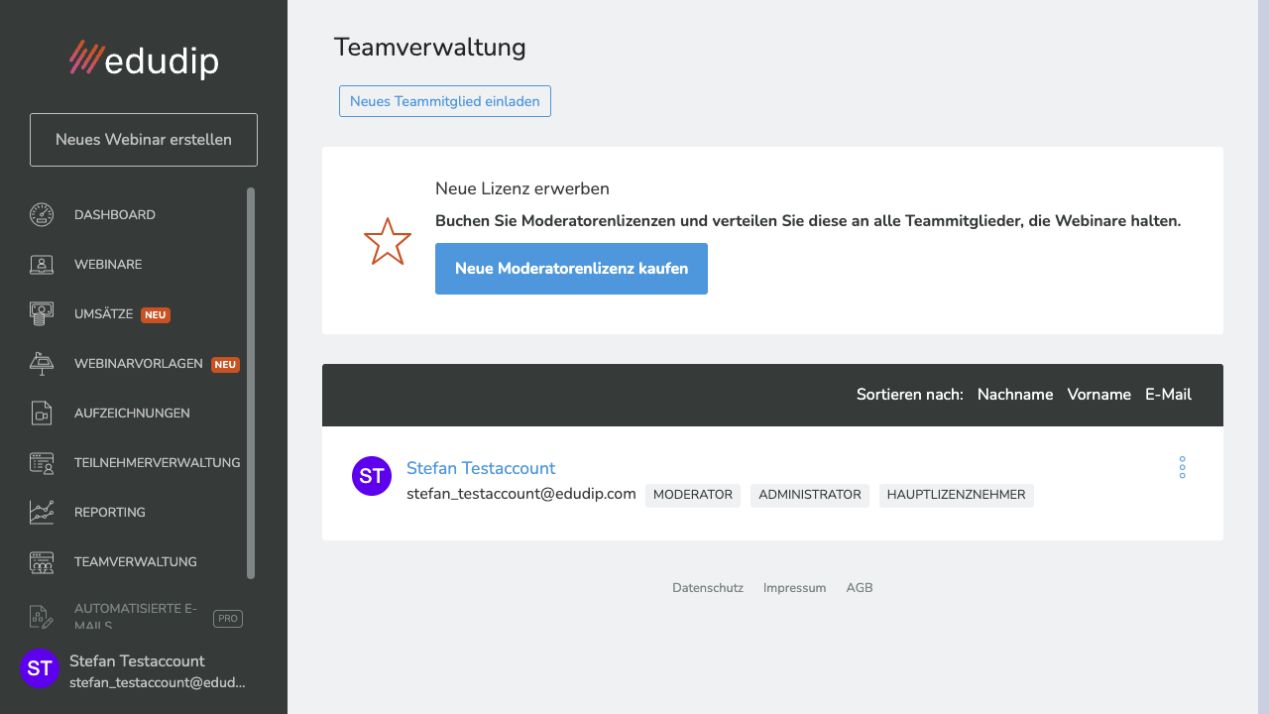This screenshot has width=1269, height=714.
Task: Select Webinarvorlagen in sidebar
Action: [138, 364]
